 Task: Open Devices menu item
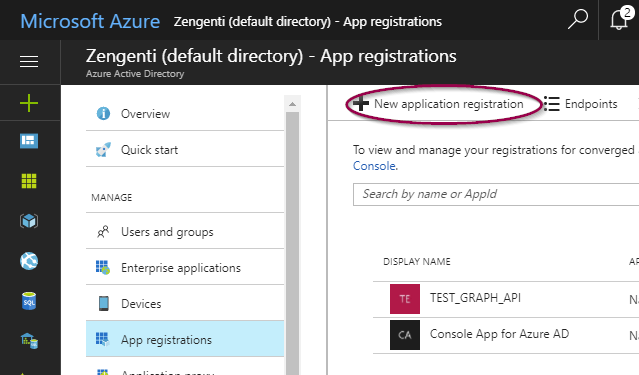185,304
